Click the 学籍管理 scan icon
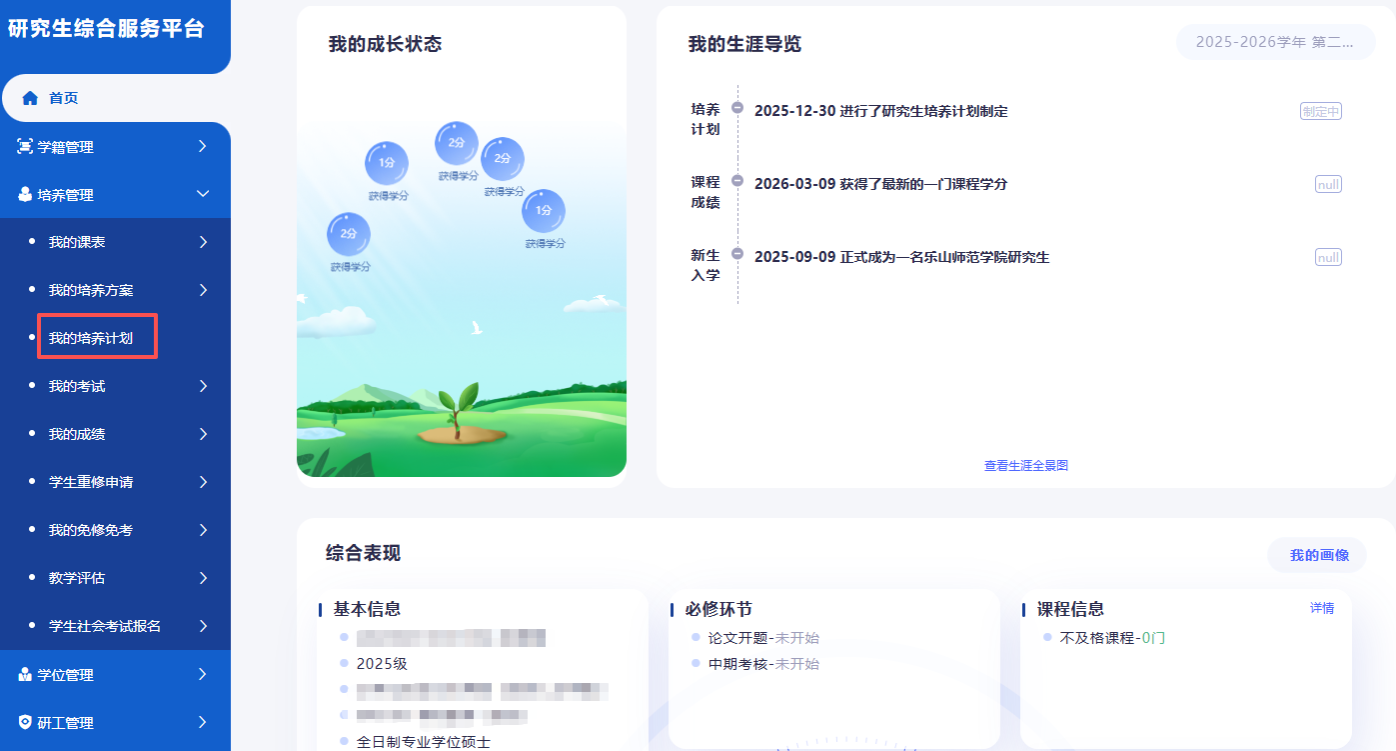This screenshot has height=751, width=1396. [25, 147]
